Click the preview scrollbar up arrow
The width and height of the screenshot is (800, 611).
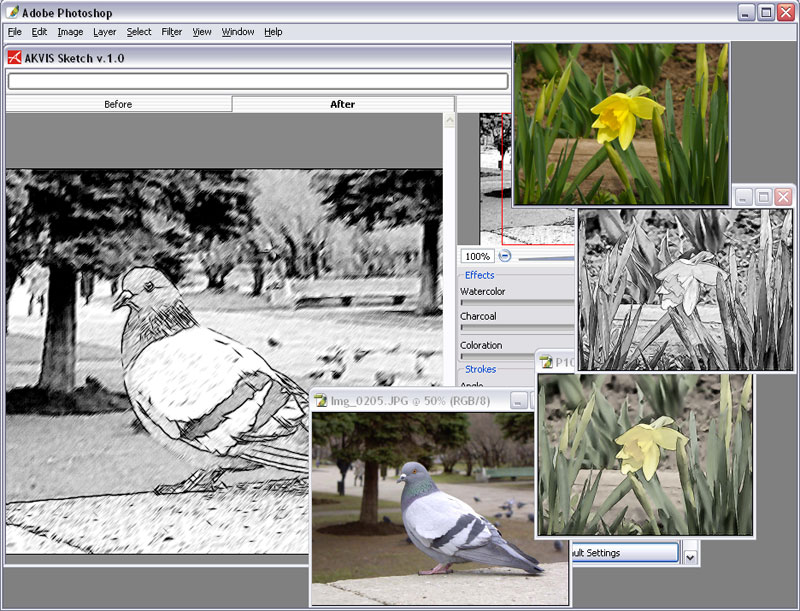tap(449, 120)
